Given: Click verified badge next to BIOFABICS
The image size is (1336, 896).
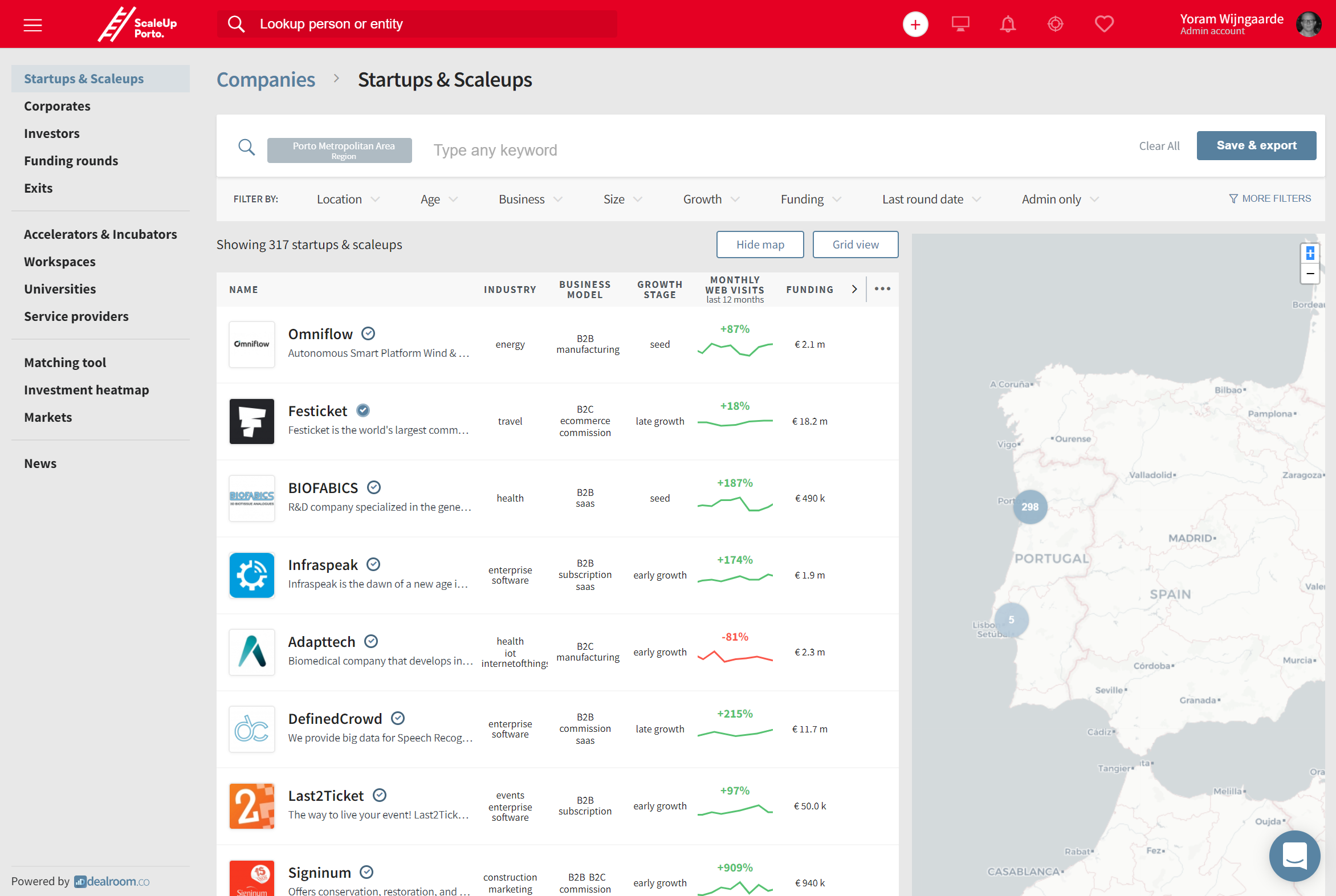Looking at the screenshot, I should pyautogui.click(x=374, y=487).
